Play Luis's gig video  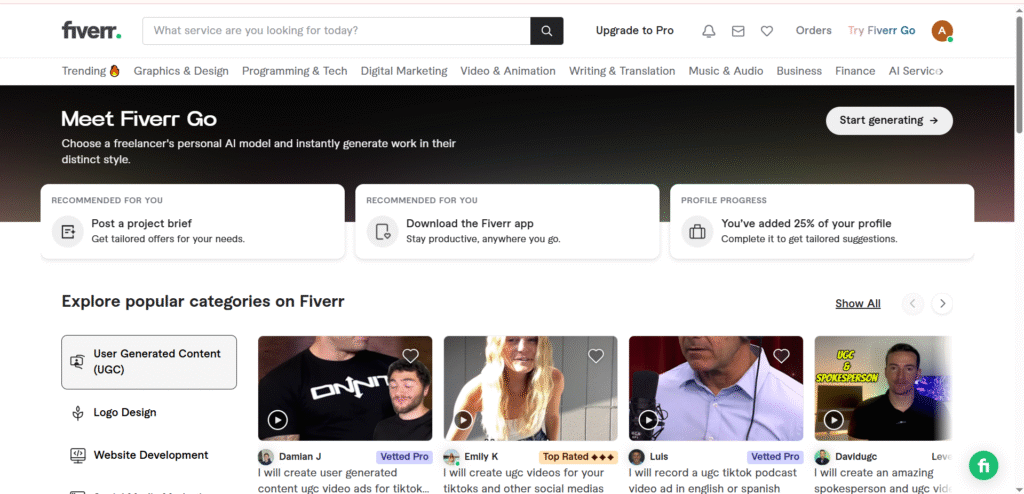[648, 420]
